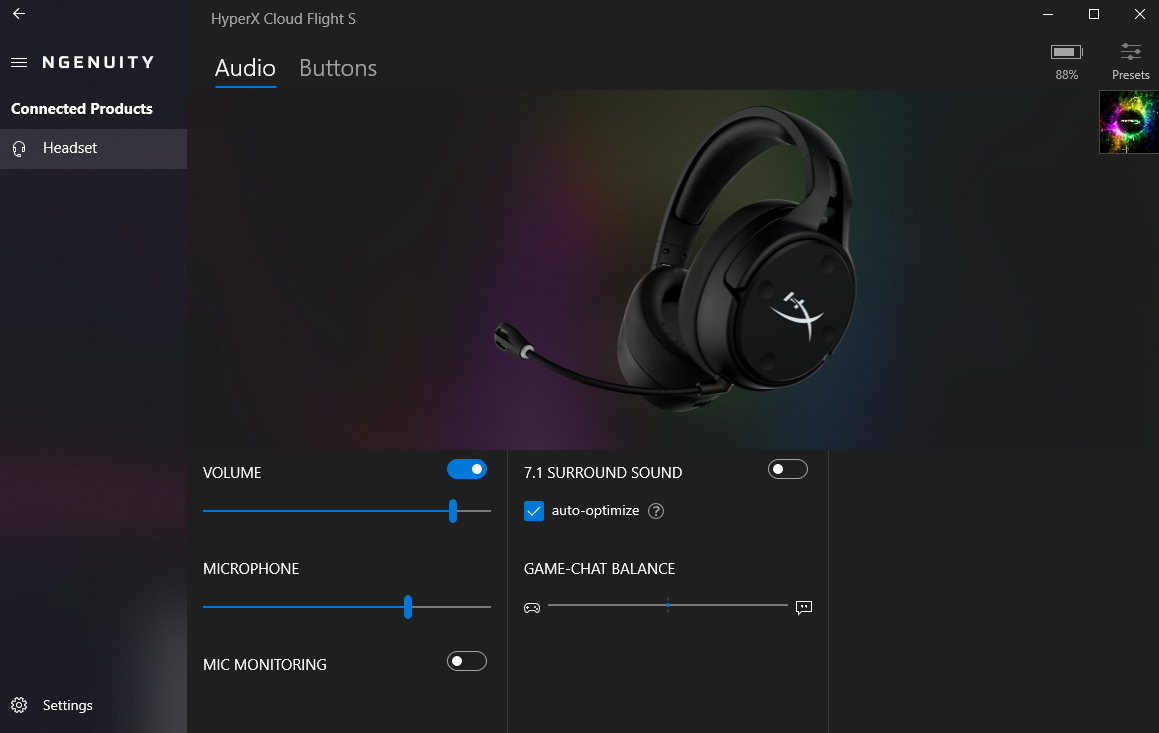Open Settings gear icon

19,705
